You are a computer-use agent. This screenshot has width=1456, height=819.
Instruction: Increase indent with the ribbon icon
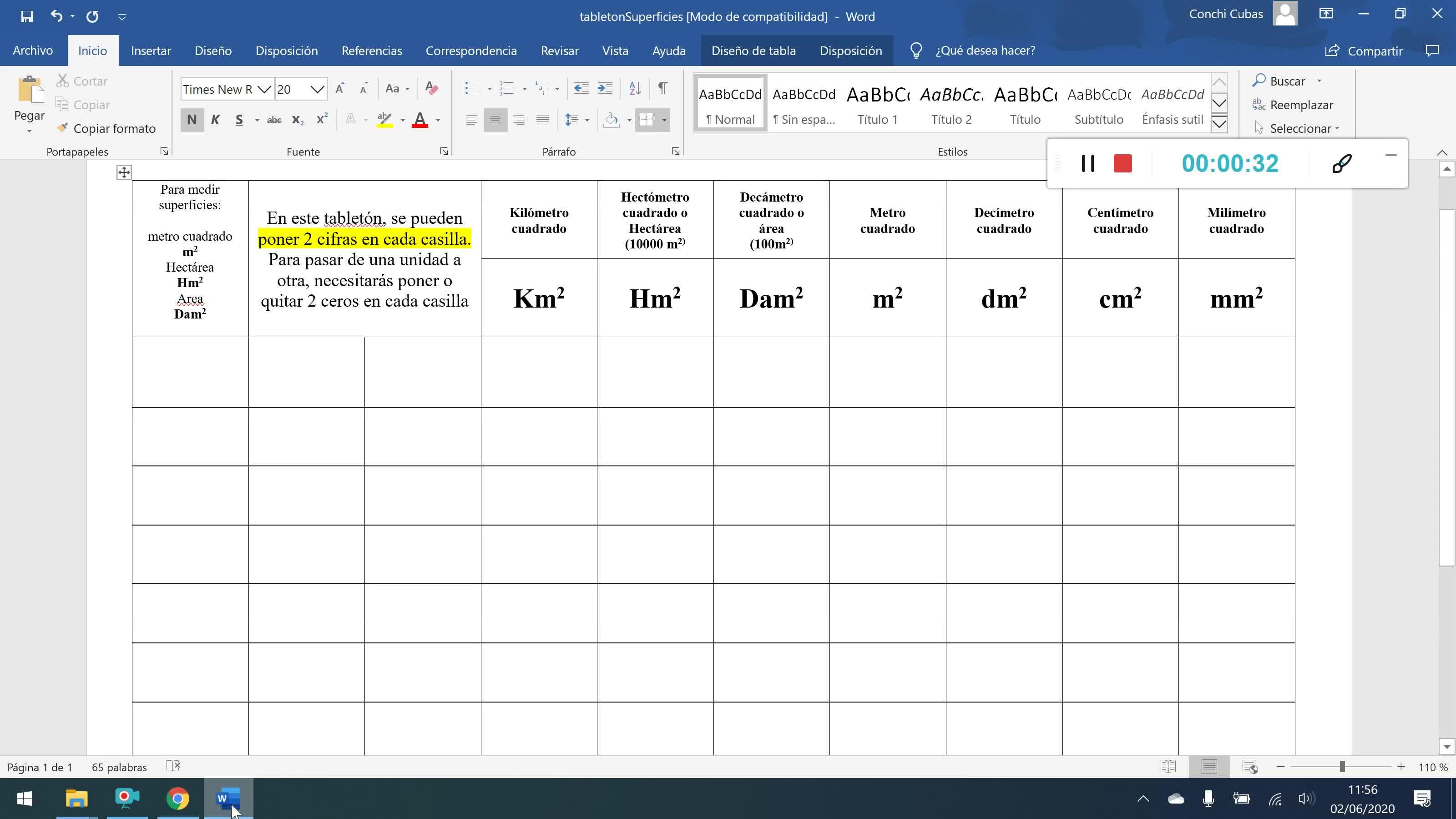[x=605, y=88]
